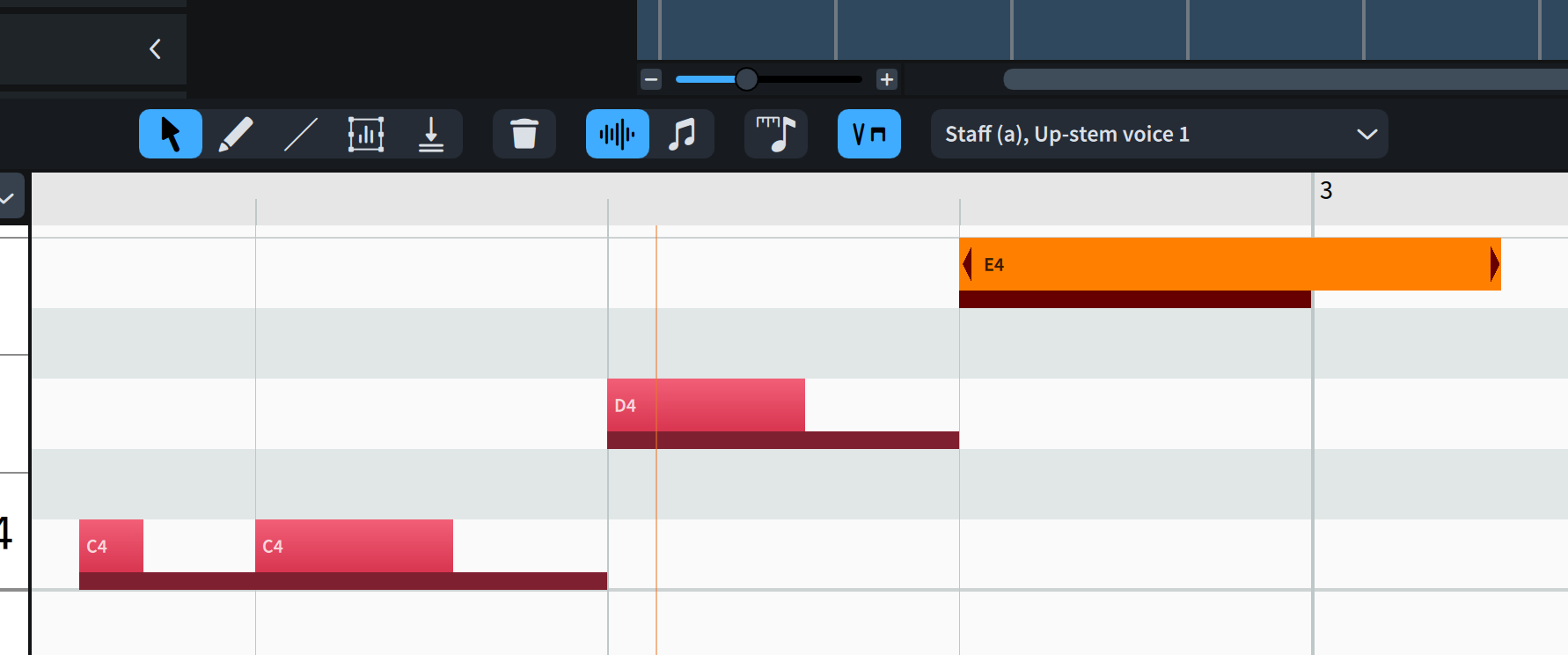Click the bar 3 marker in ruler
Image resolution: width=1568 pixels, height=655 pixels.
[x=1325, y=190]
